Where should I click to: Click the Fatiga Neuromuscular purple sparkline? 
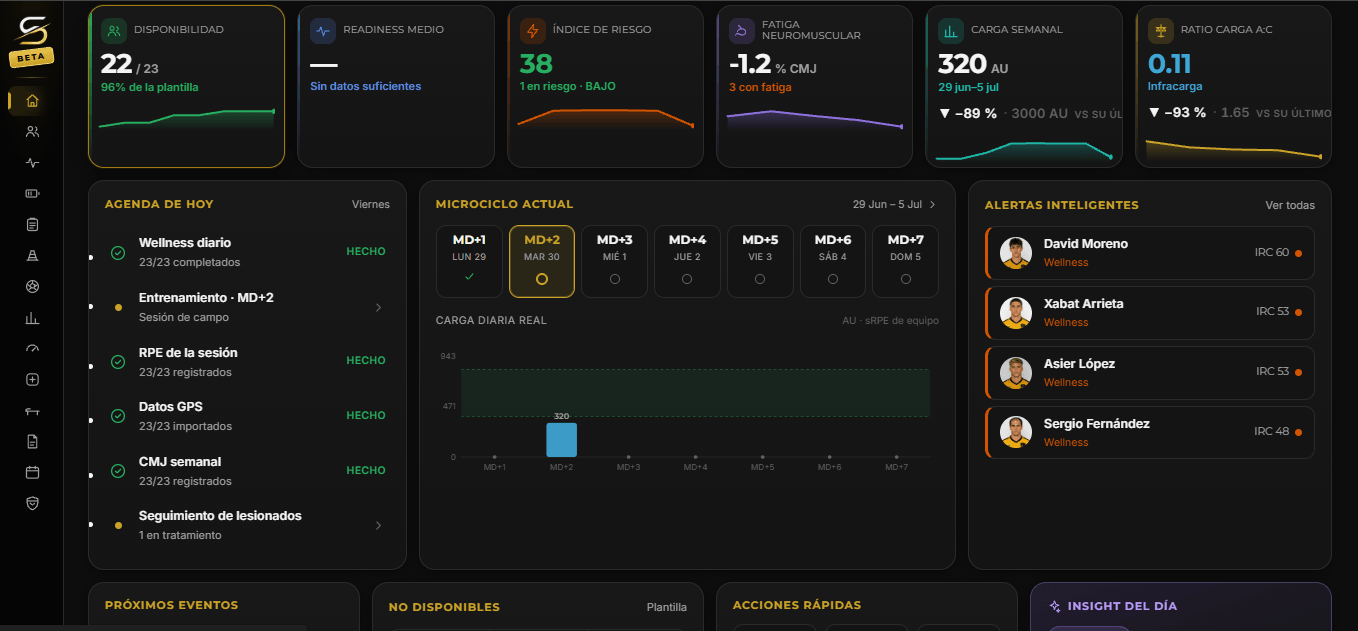point(815,119)
